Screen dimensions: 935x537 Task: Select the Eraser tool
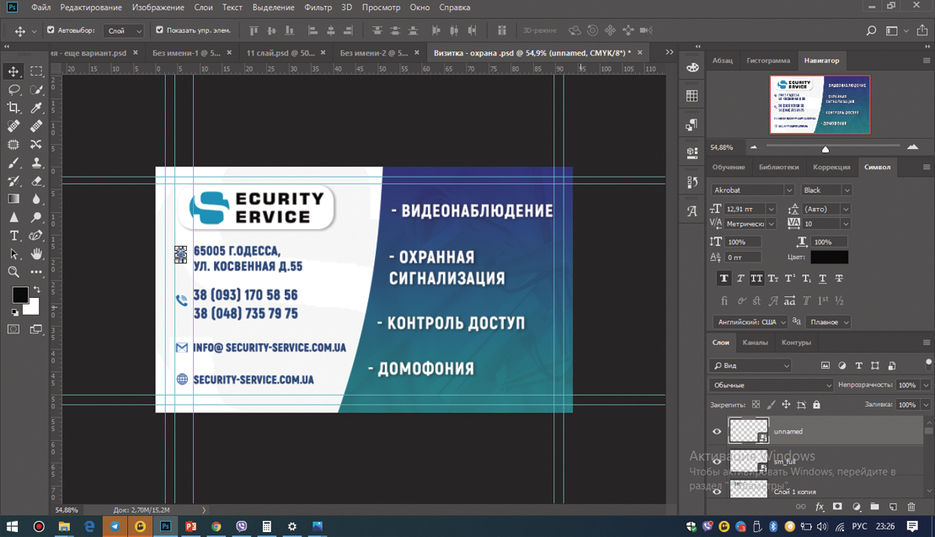click(36, 181)
